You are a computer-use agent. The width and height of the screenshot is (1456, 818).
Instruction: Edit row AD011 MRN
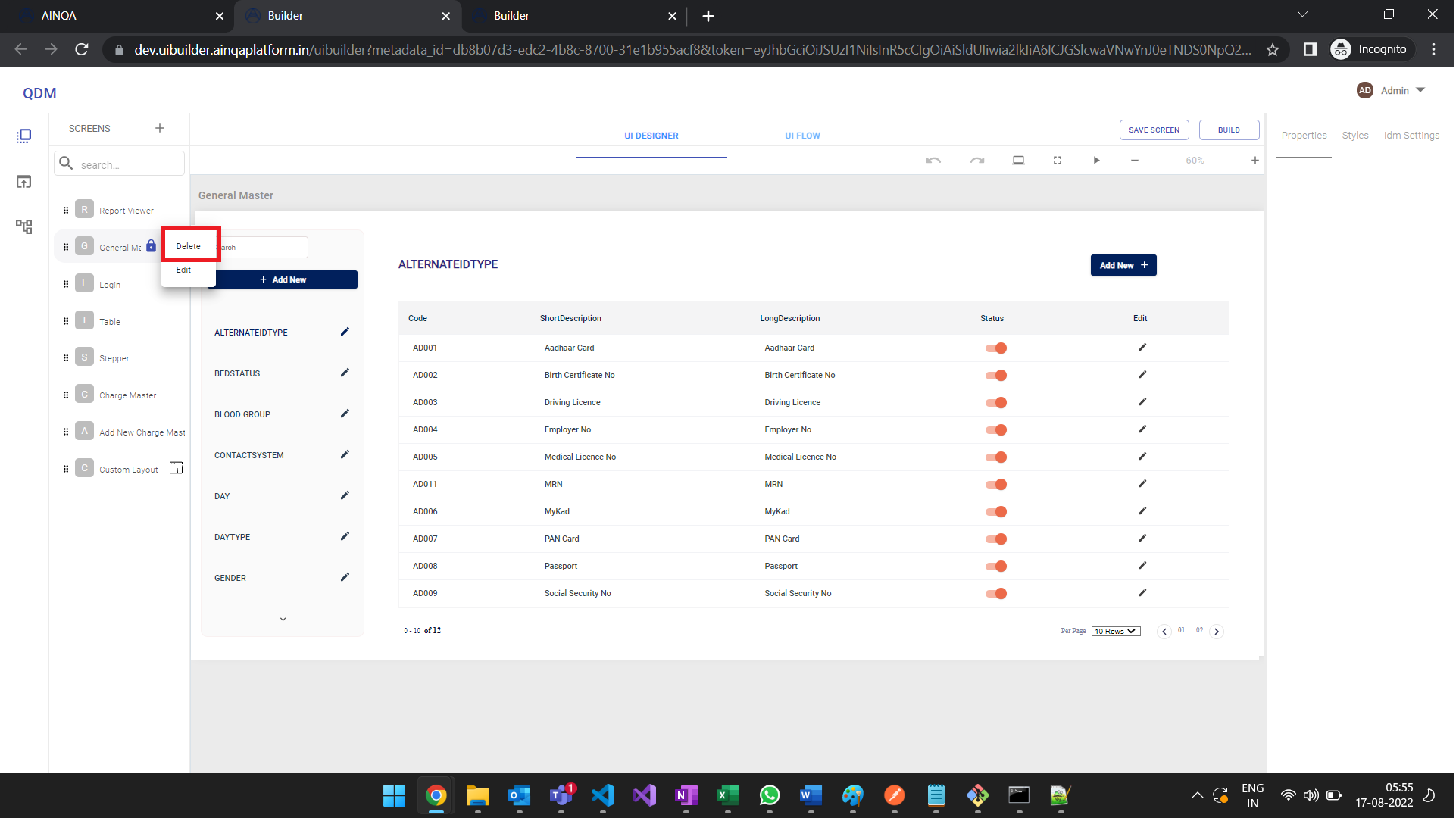coord(1142,484)
